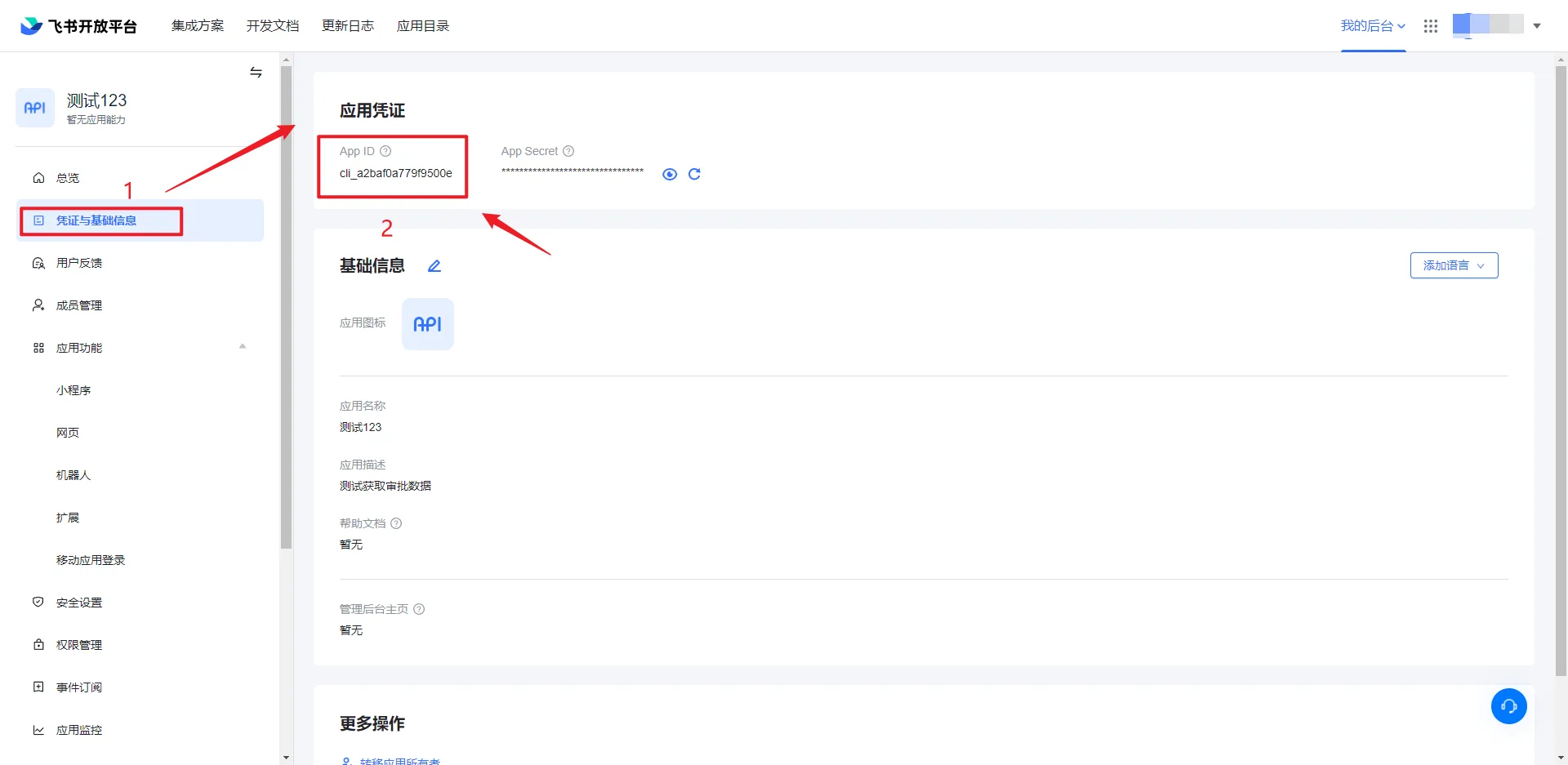Collapse the 应用功能 sidebar section
The width and height of the screenshot is (1568, 765).
pyautogui.click(x=243, y=347)
